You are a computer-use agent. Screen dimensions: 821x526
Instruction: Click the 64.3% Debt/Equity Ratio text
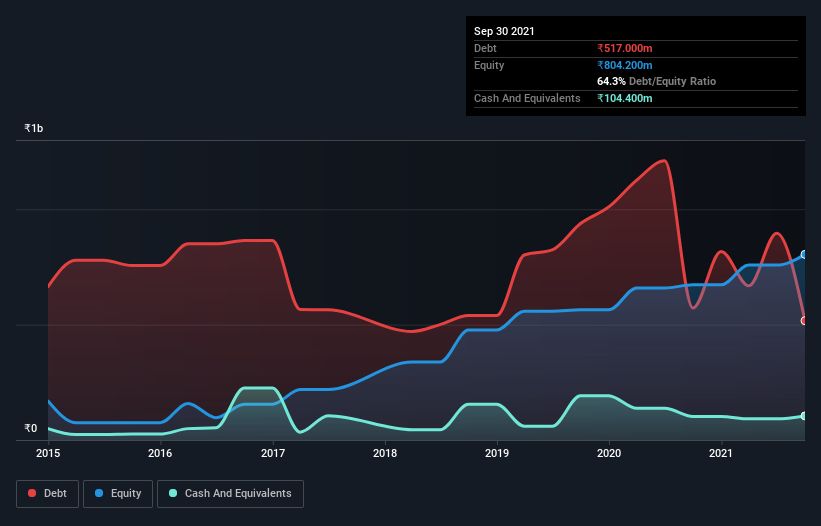[x=657, y=81]
